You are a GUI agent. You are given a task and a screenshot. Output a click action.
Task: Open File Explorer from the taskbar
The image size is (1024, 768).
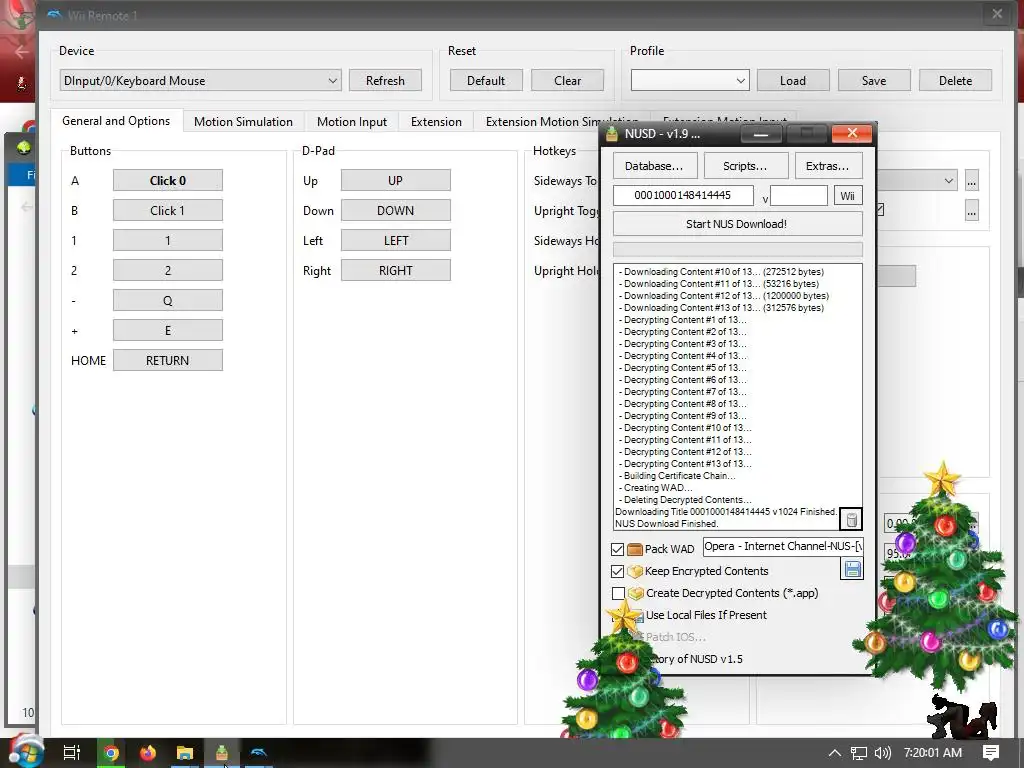click(185, 753)
